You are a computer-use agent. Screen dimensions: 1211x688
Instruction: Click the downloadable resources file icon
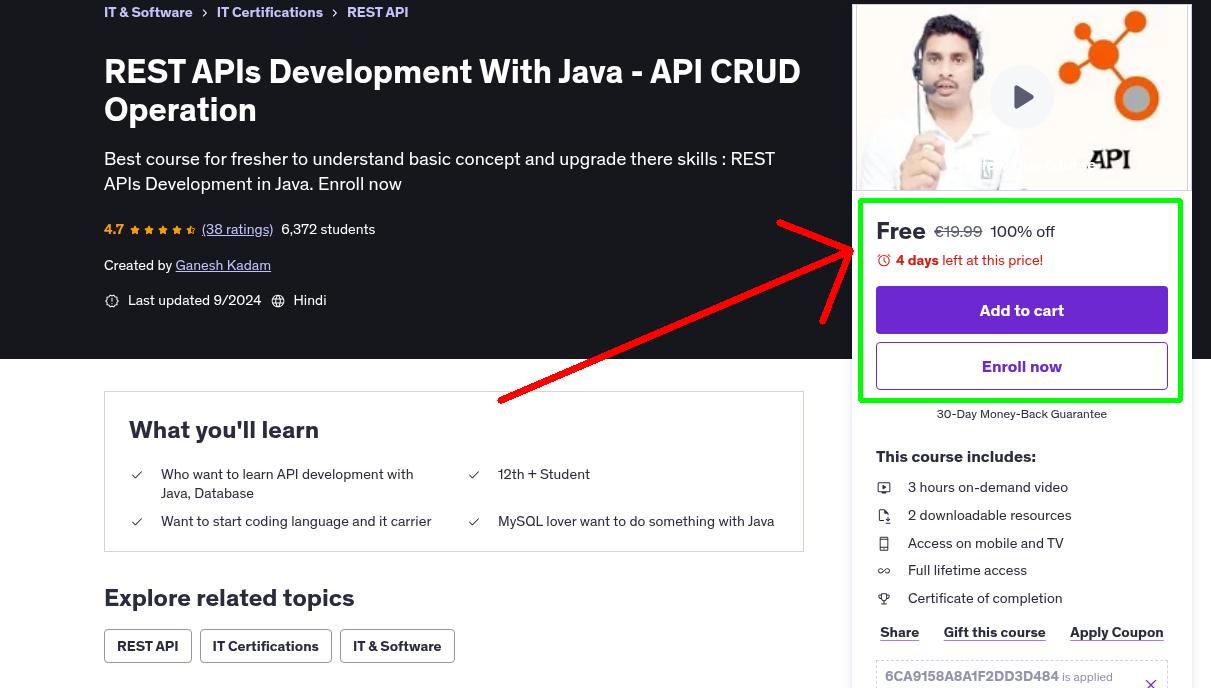884,515
